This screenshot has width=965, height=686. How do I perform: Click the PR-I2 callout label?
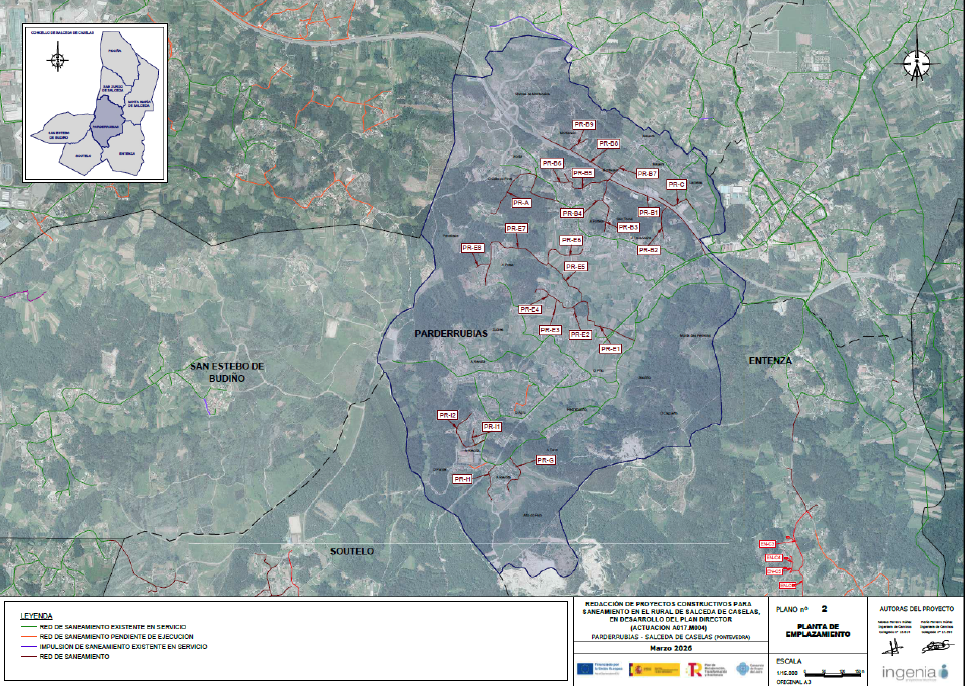coord(447,414)
